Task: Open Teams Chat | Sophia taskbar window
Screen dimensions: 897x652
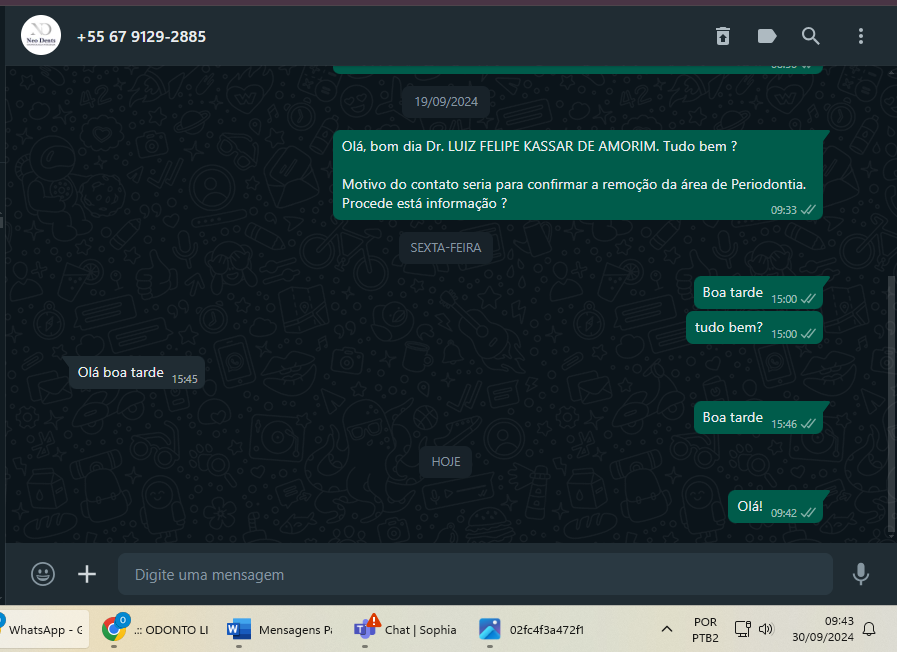Action: click(x=405, y=630)
